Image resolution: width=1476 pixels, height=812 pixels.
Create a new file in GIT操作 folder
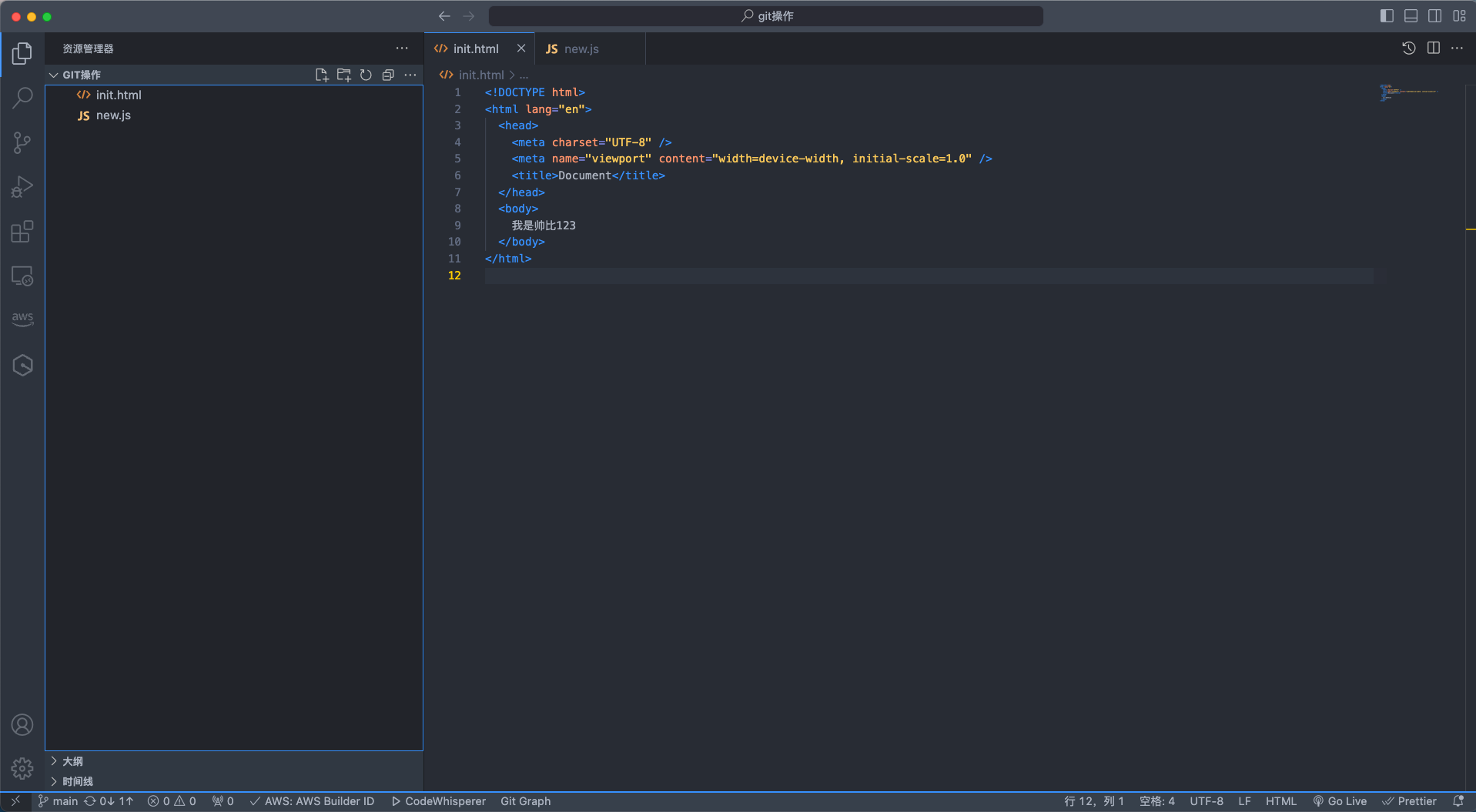tap(322, 75)
